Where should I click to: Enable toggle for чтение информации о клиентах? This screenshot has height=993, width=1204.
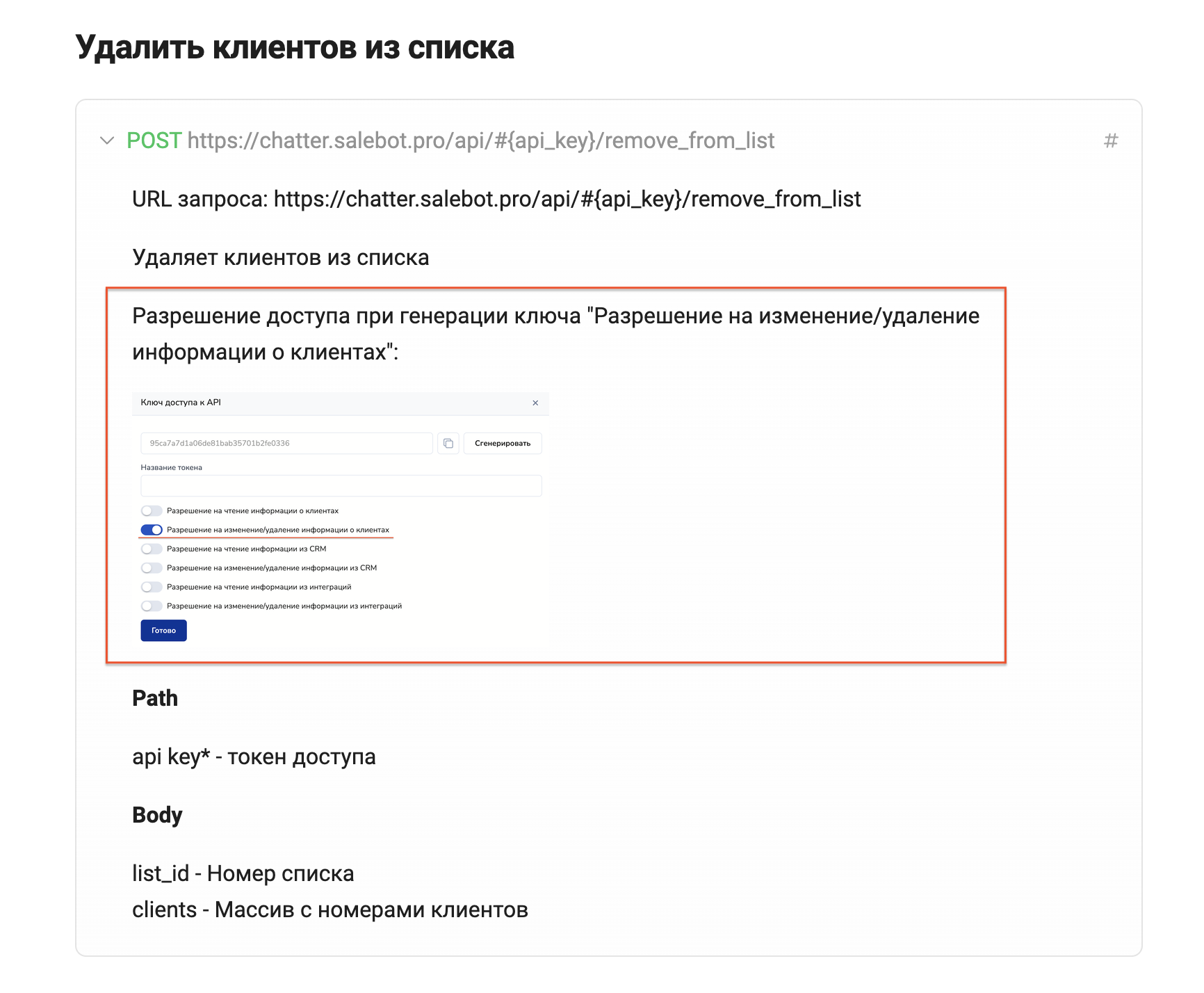tap(152, 511)
